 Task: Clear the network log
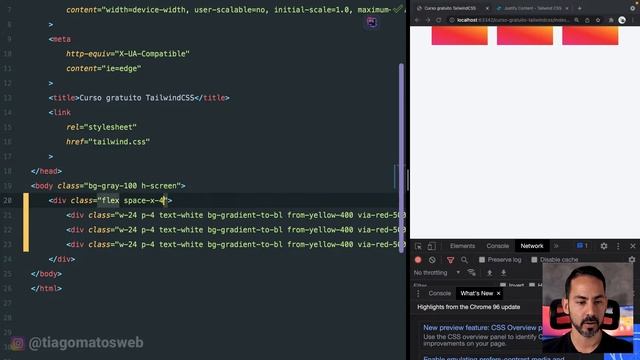pos(432,260)
